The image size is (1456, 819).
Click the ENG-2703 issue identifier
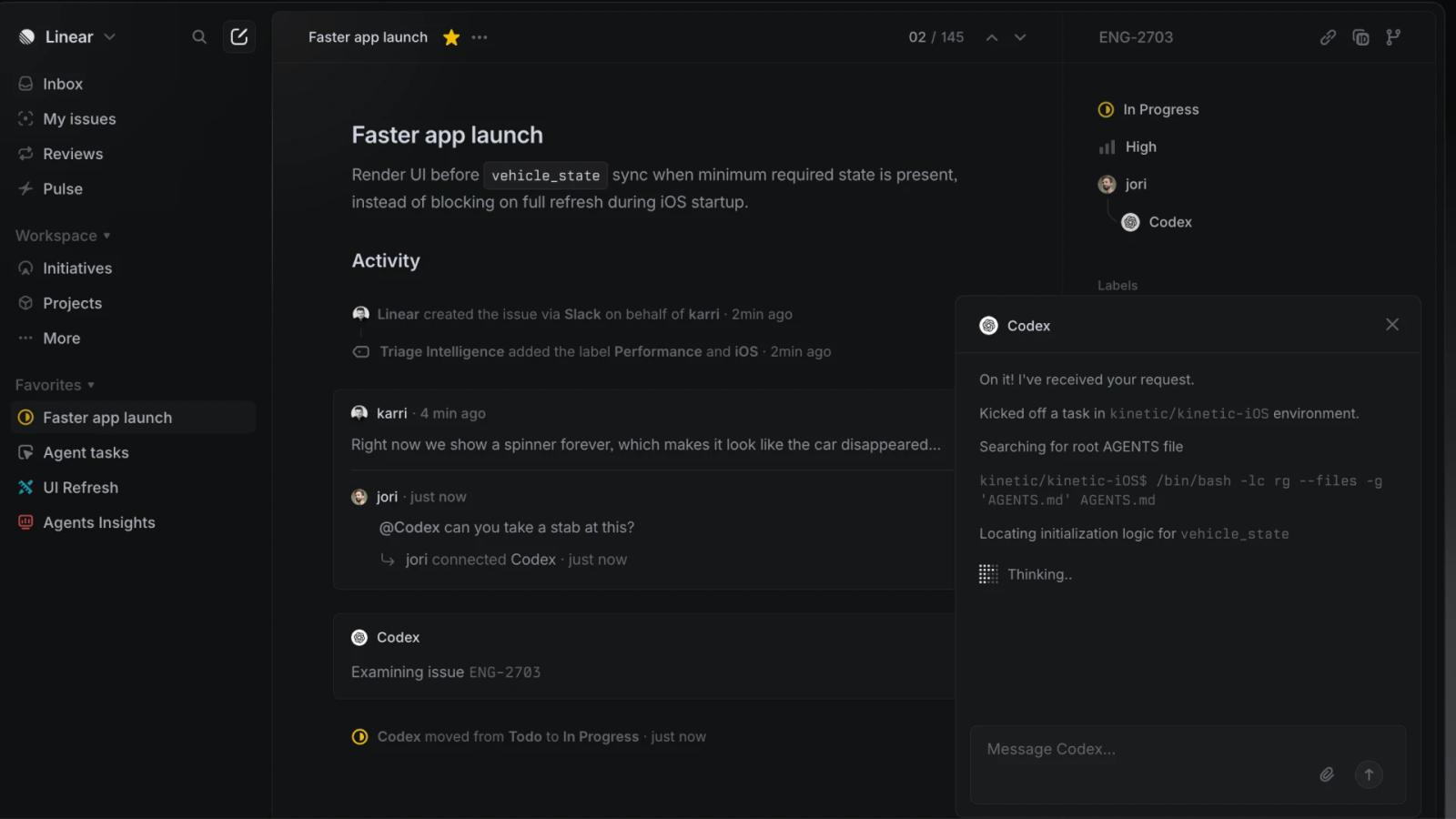pyautogui.click(x=1136, y=37)
